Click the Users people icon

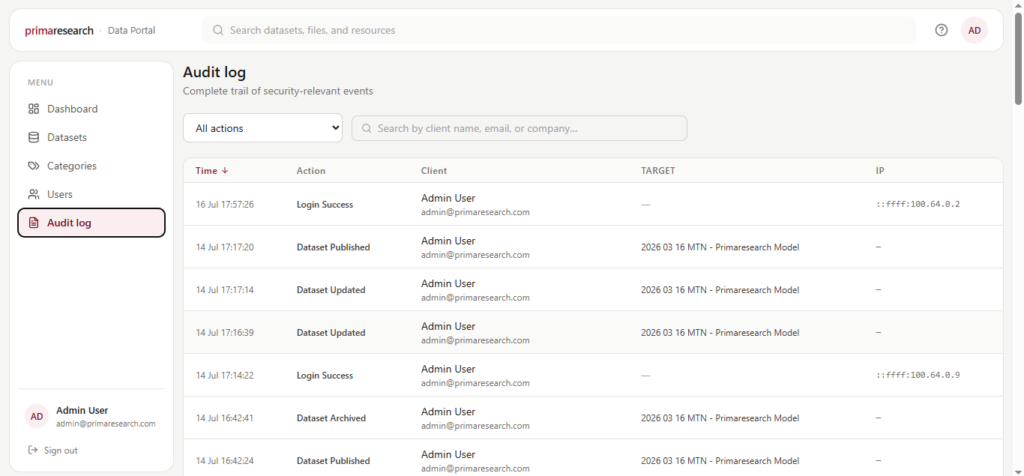[x=33, y=195]
